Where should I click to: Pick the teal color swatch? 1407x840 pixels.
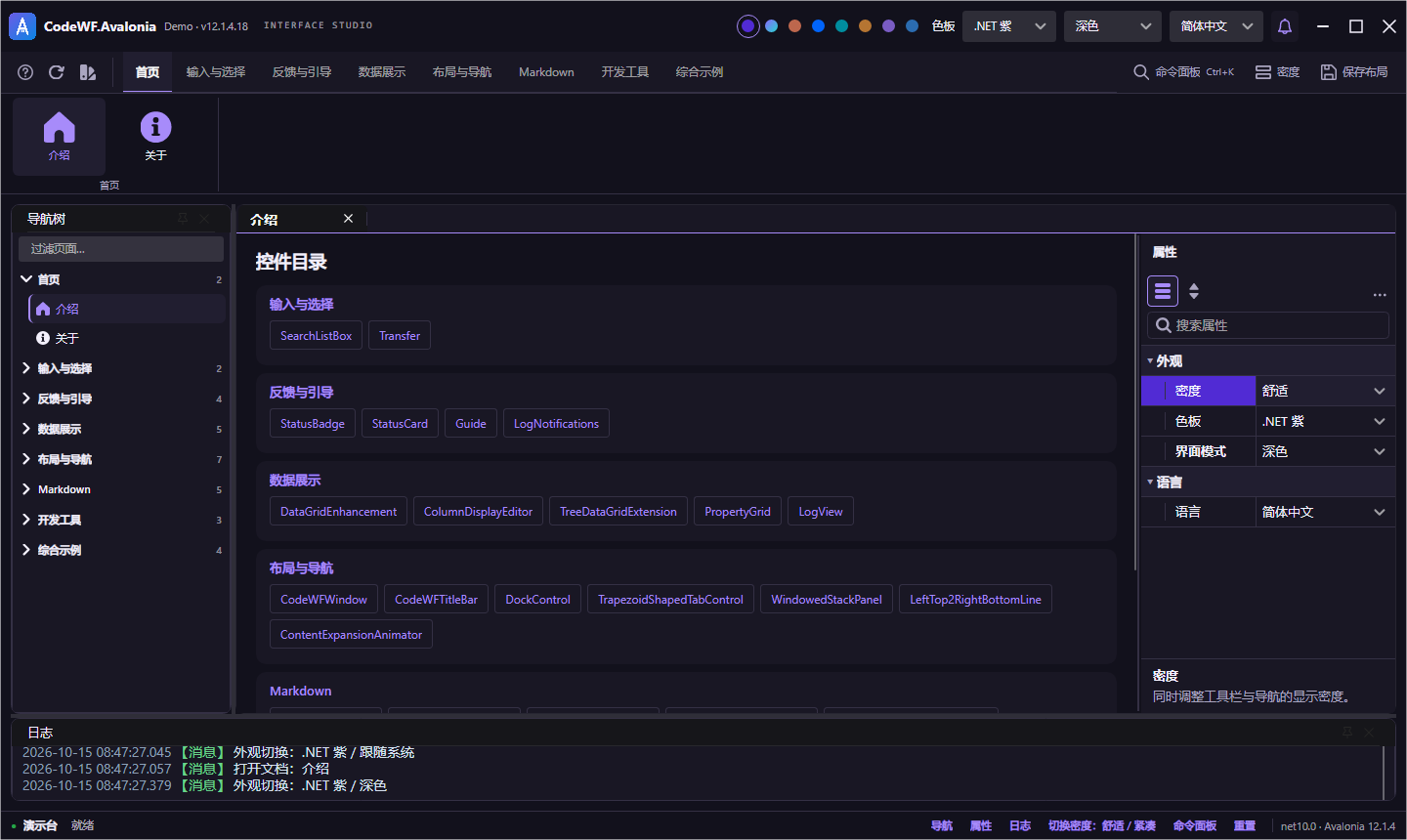click(841, 26)
